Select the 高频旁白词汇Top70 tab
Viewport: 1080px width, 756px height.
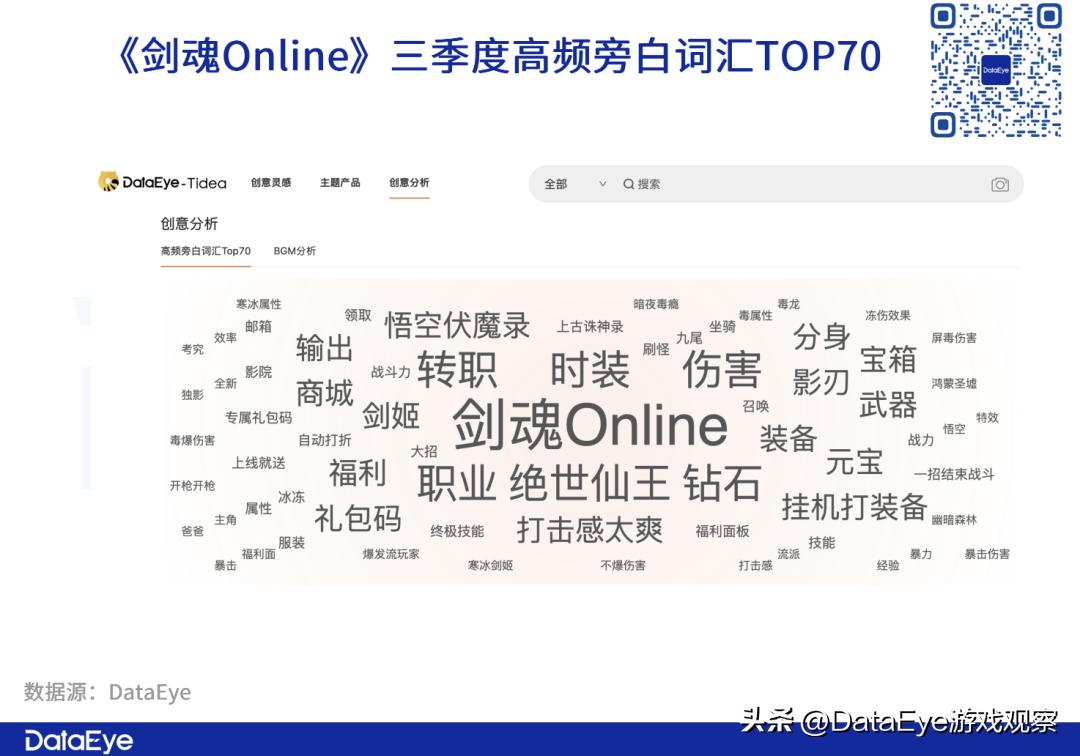pyautogui.click(x=205, y=251)
